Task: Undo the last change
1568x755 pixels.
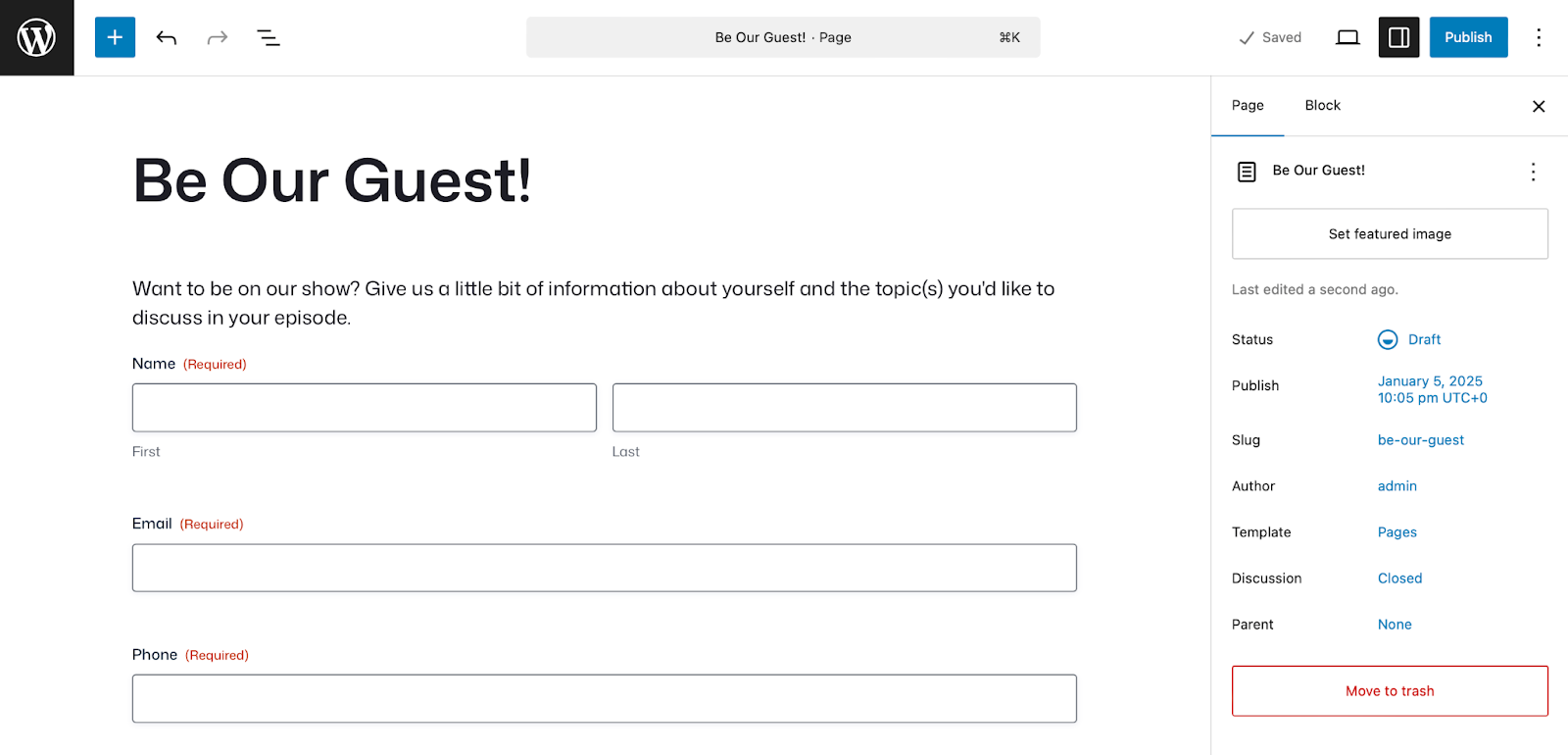Action: [x=167, y=37]
